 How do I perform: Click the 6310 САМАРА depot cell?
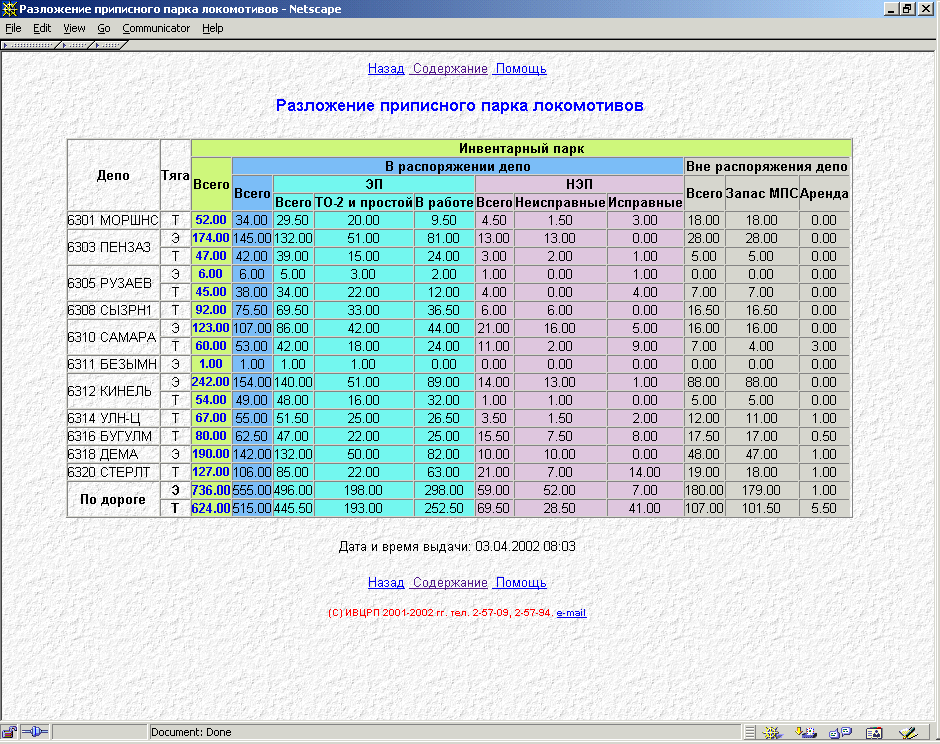click(x=113, y=337)
